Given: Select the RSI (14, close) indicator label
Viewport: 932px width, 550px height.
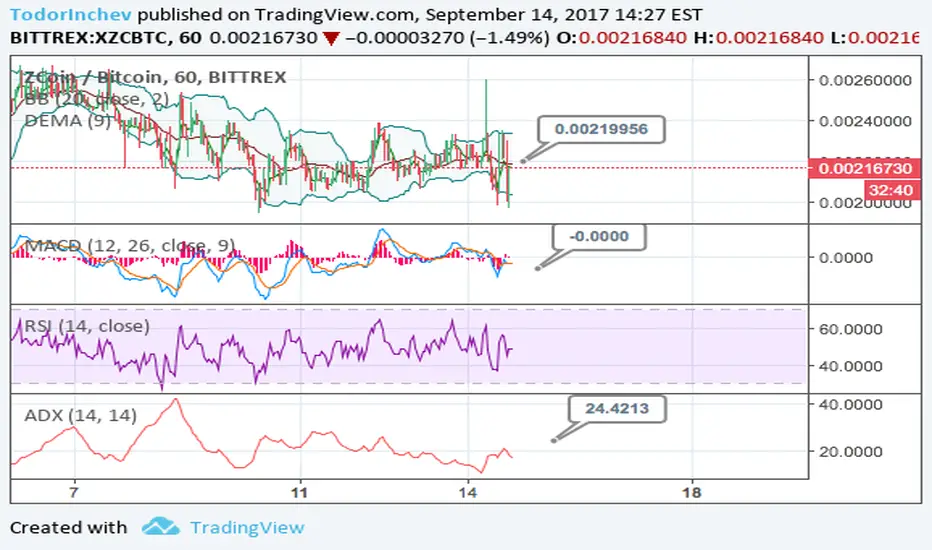Looking at the screenshot, I should (87, 326).
